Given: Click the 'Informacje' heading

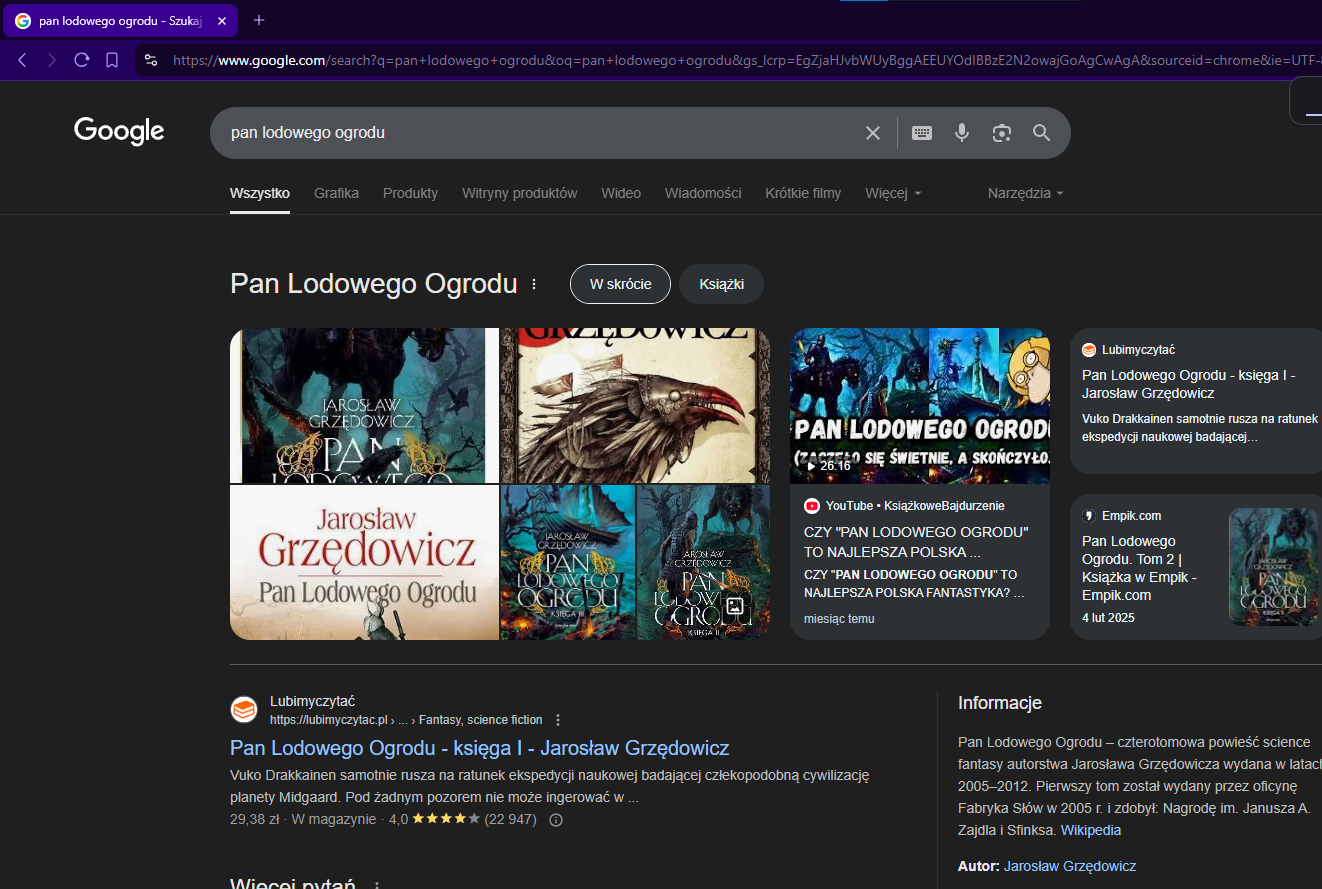Looking at the screenshot, I should tap(1000, 703).
